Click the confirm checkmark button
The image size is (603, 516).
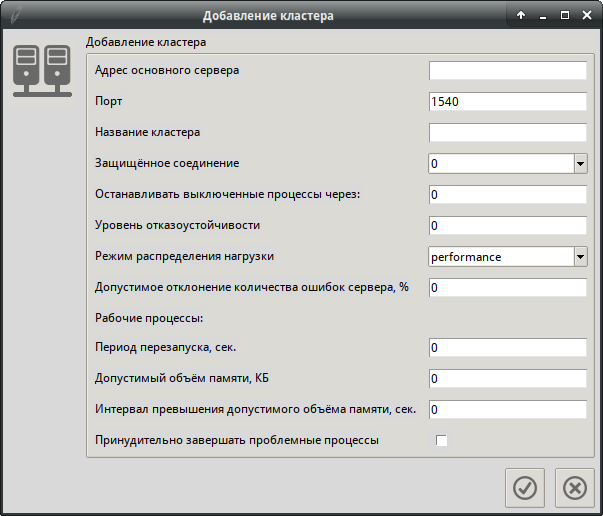pyautogui.click(x=525, y=487)
